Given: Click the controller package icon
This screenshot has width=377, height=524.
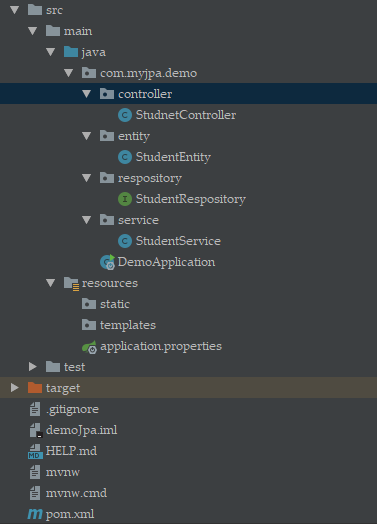Looking at the screenshot, I should pos(107,94).
